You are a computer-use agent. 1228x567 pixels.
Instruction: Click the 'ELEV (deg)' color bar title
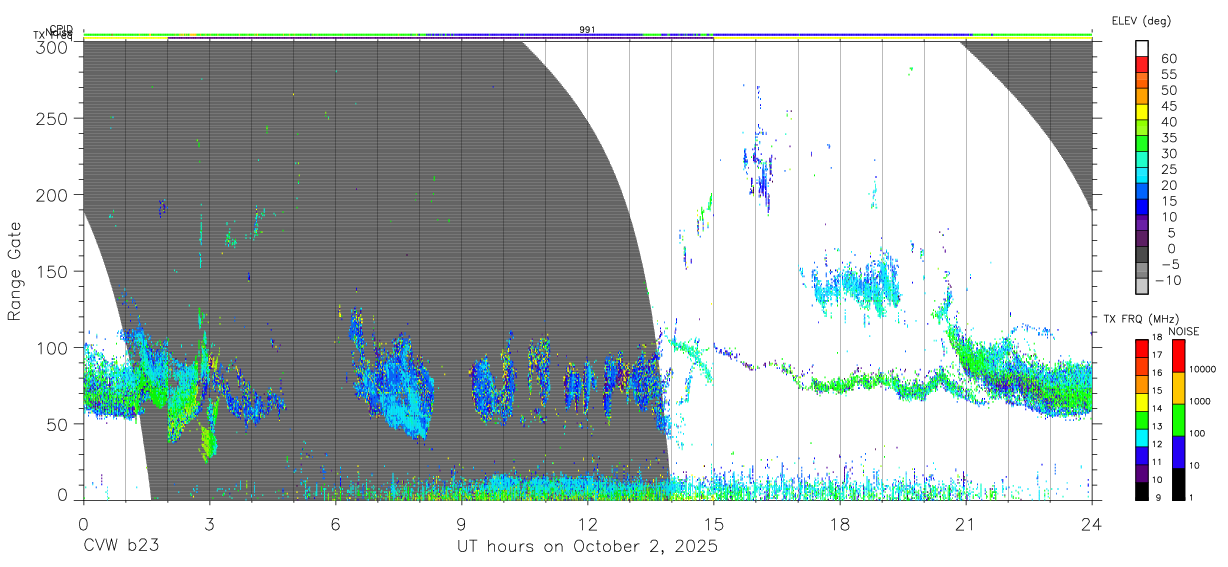[x=1143, y=20]
